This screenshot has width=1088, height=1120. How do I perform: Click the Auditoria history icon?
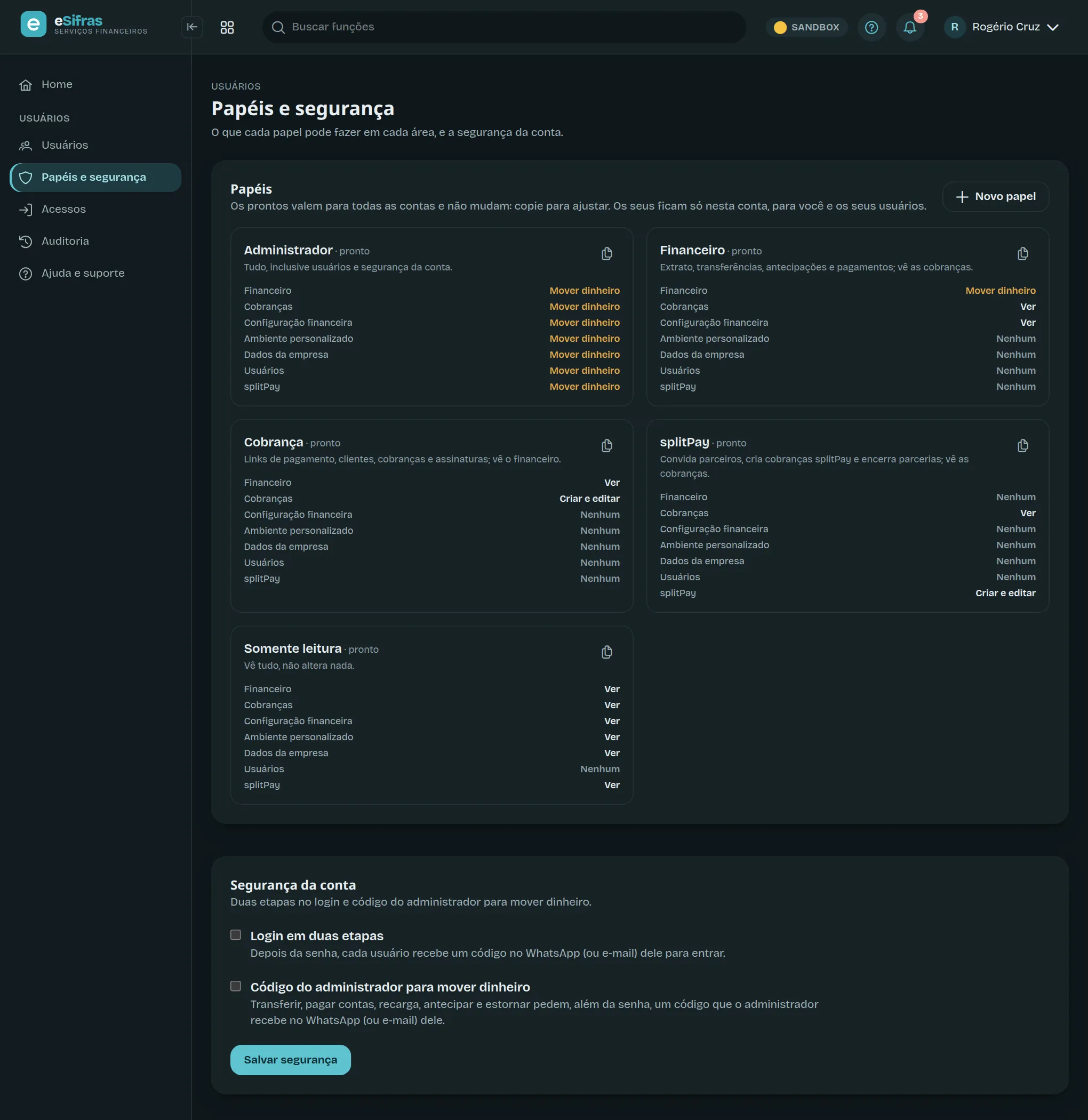[x=26, y=241]
